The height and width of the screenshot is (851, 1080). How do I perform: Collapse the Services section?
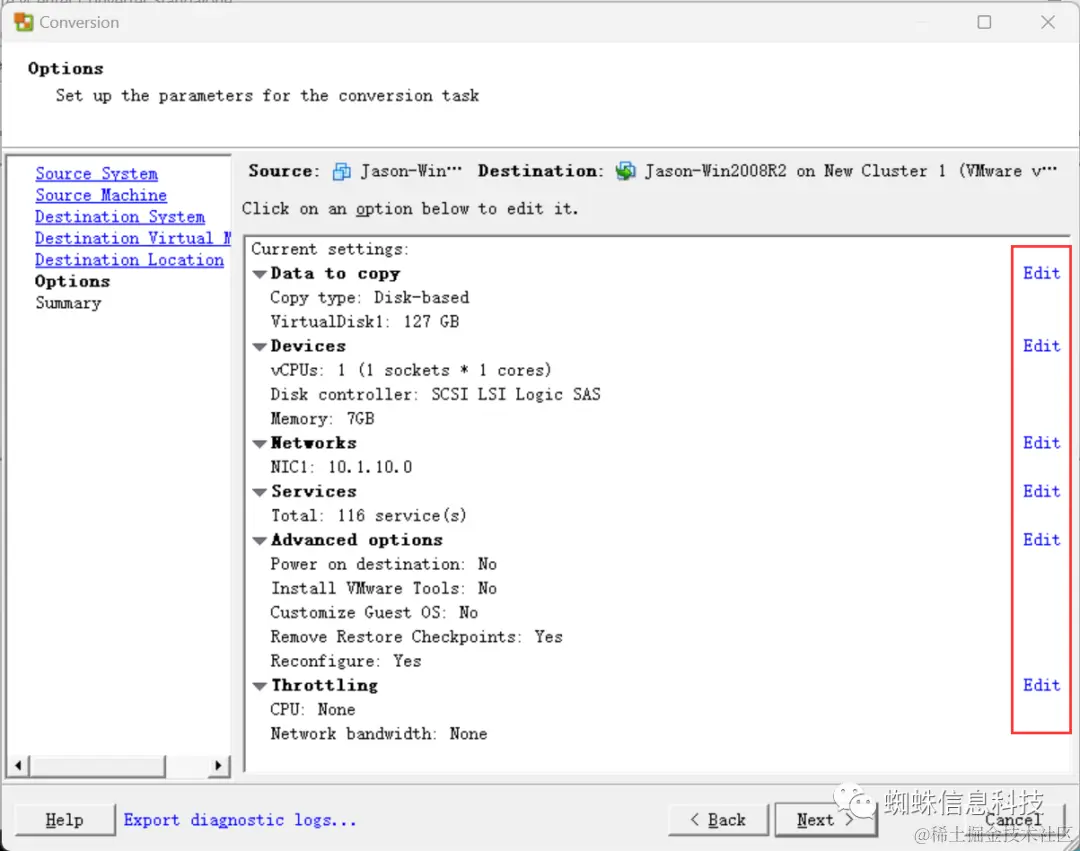click(x=260, y=492)
